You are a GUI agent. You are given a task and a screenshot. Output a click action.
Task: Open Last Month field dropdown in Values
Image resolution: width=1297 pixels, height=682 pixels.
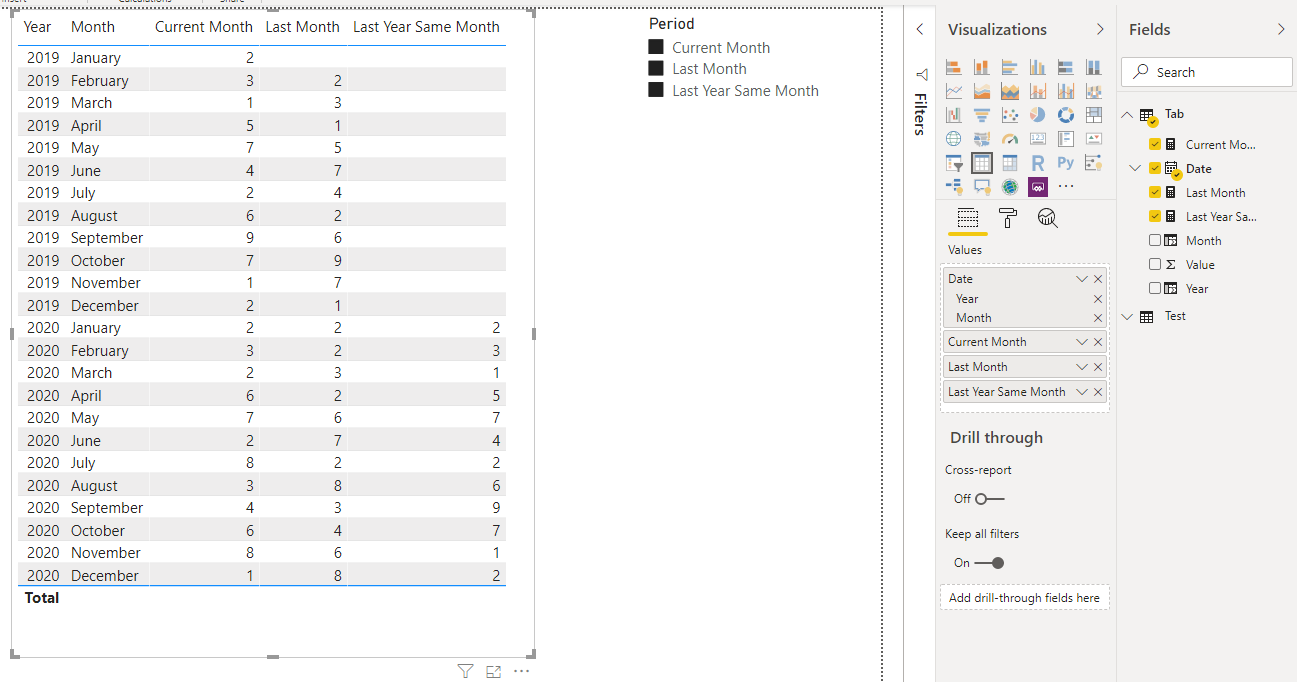click(x=1081, y=367)
